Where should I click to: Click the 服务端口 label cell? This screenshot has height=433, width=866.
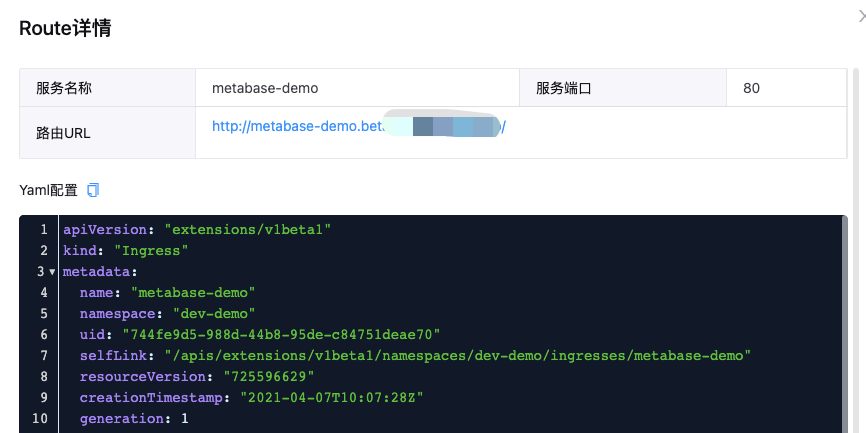pyautogui.click(x=564, y=88)
